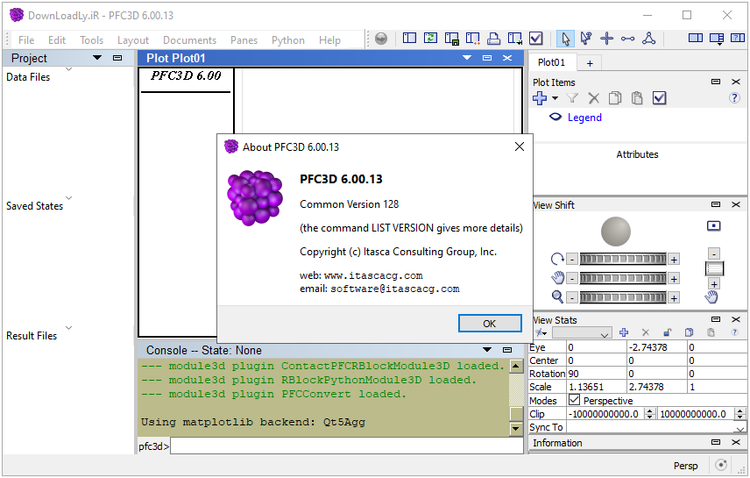This screenshot has width=750, height=478.
Task: Click the Plot Items help icon
Action: pyautogui.click(x=735, y=98)
